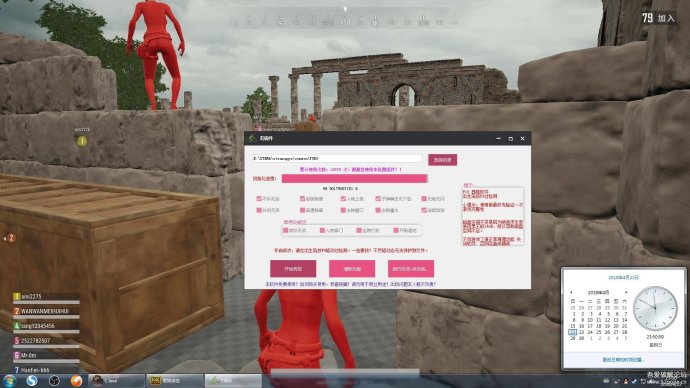Go to previous month in calendar
This screenshot has width=690, height=388.
(571, 293)
